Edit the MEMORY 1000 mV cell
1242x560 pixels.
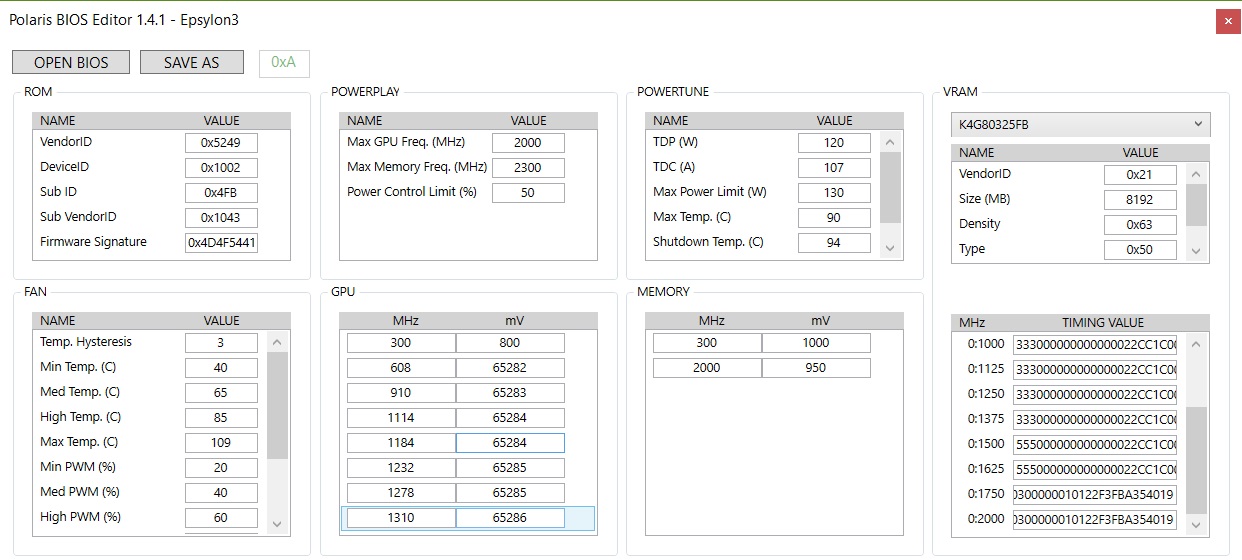pos(816,342)
